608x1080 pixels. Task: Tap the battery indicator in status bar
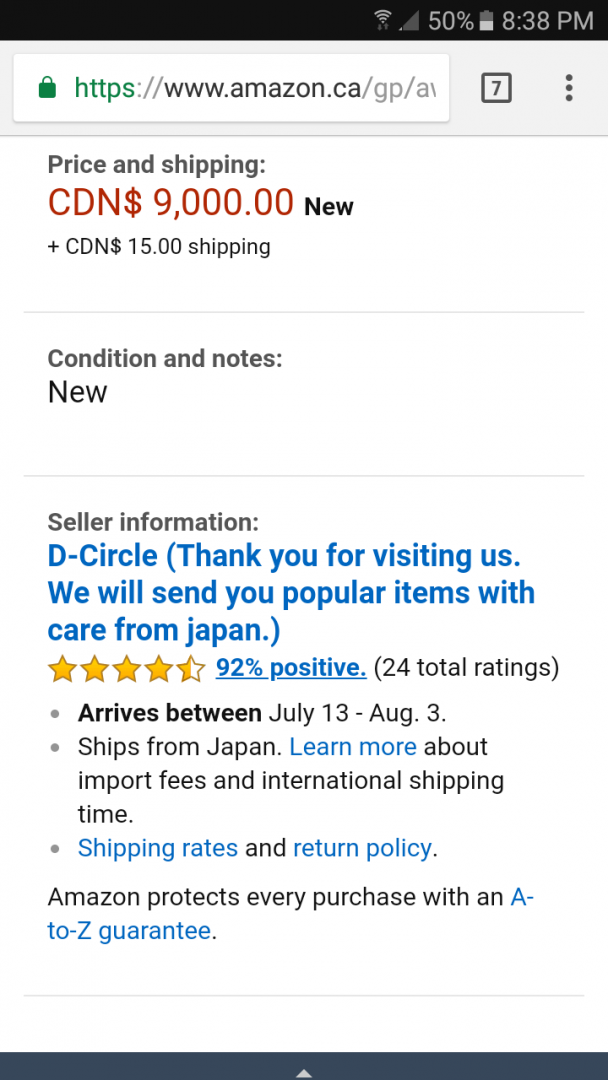[x=486, y=19]
